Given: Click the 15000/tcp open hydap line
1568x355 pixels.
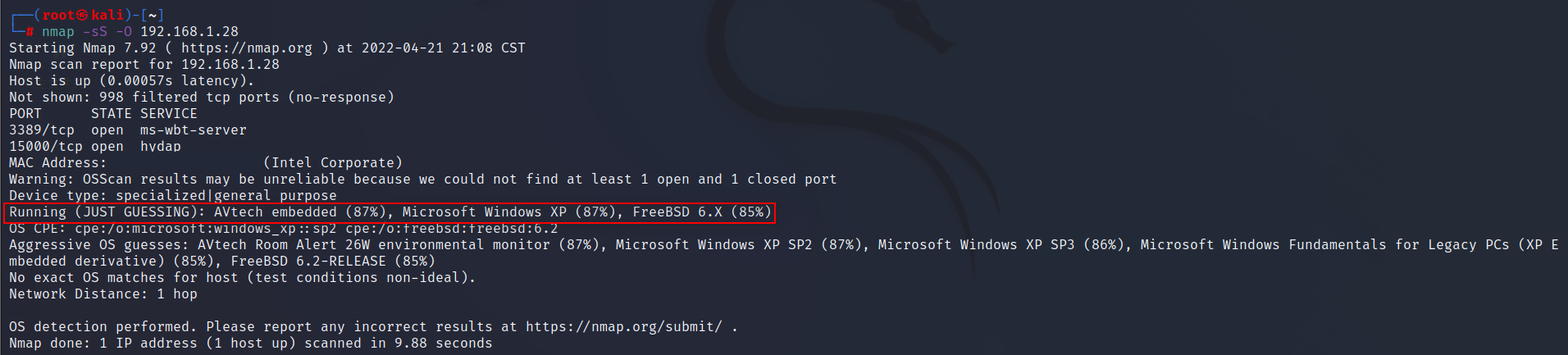Looking at the screenshot, I should [95, 146].
